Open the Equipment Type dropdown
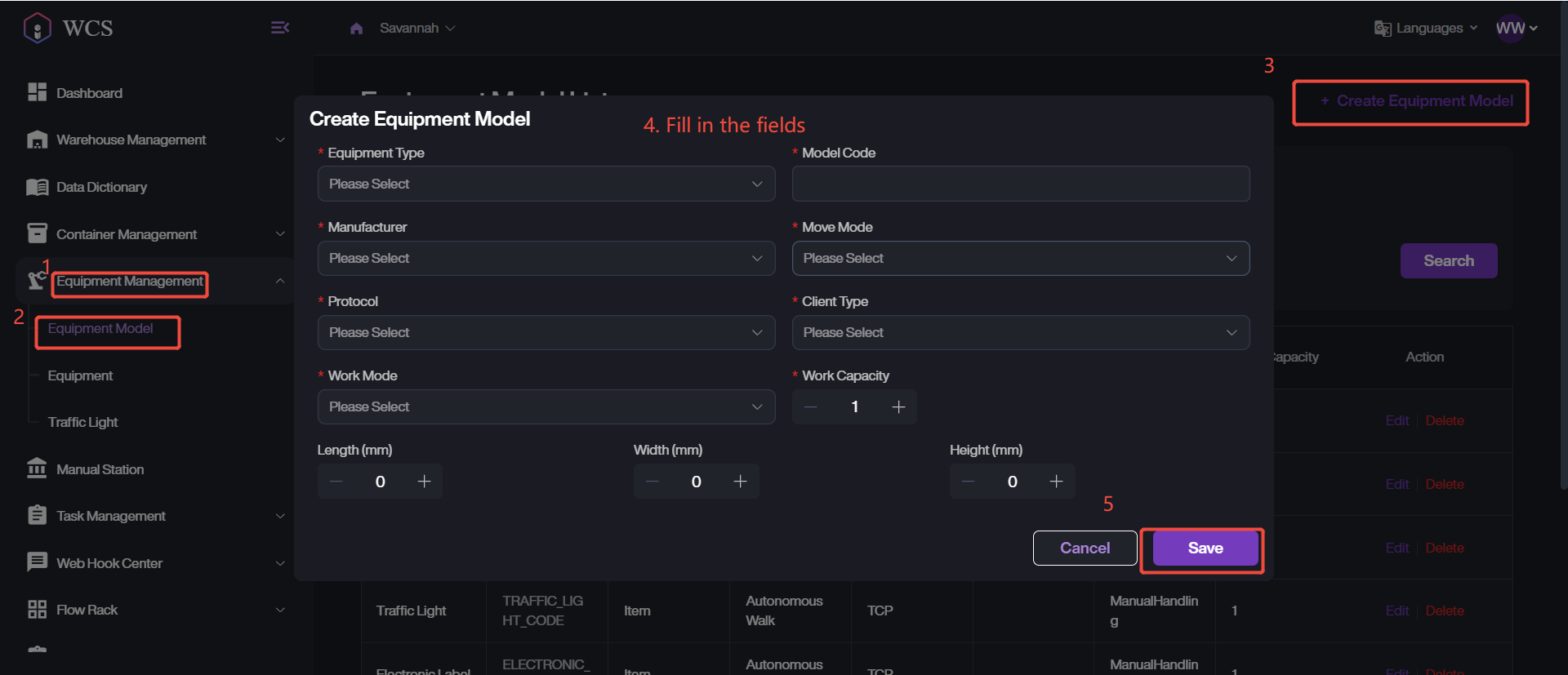 (546, 184)
